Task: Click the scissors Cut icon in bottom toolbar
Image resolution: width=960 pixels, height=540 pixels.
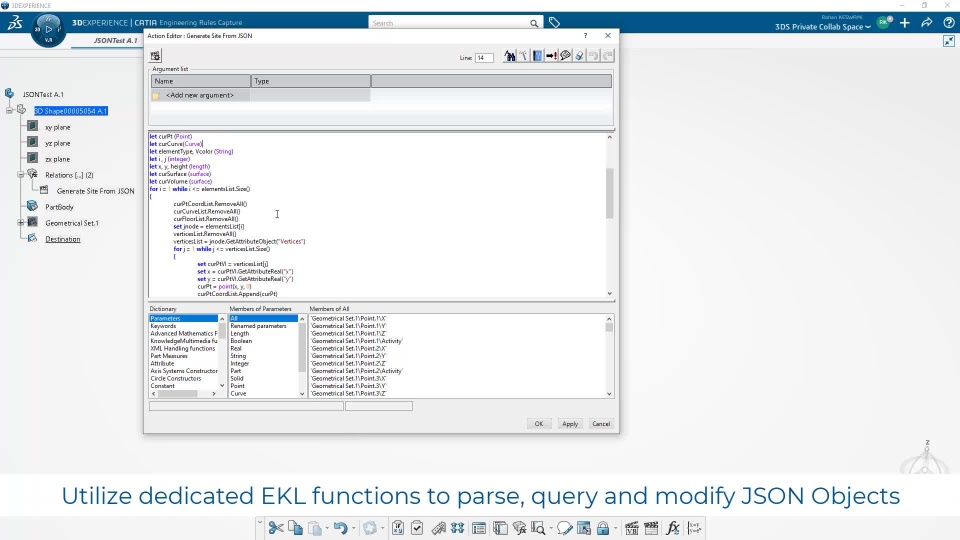Action: point(276,528)
